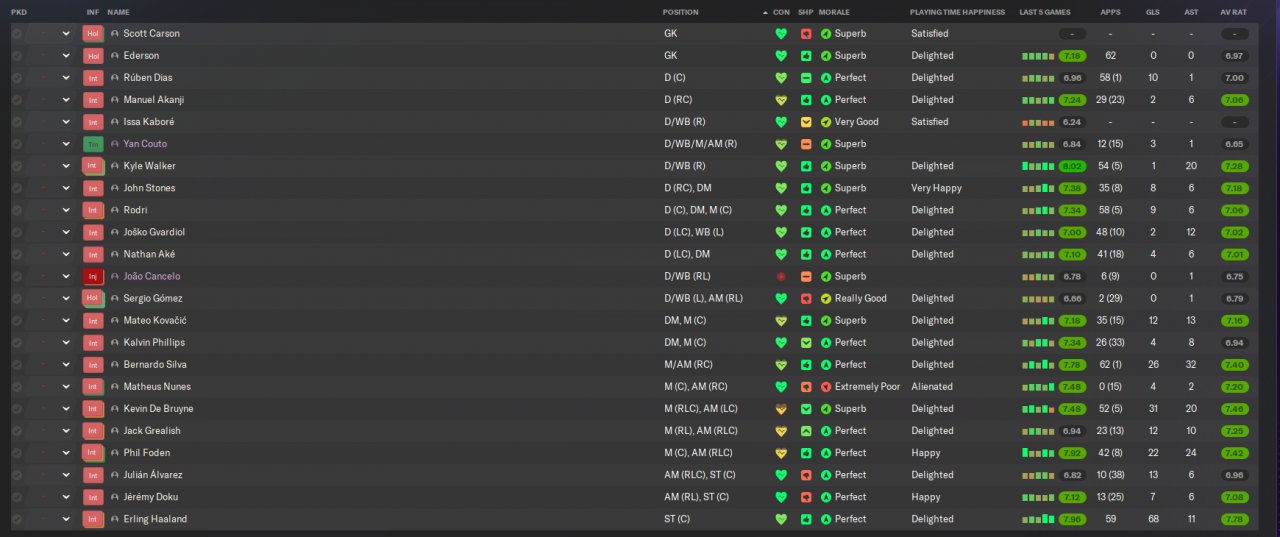
Task: Open the dropdown chevron for Rúben Dias
Action: [66, 77]
